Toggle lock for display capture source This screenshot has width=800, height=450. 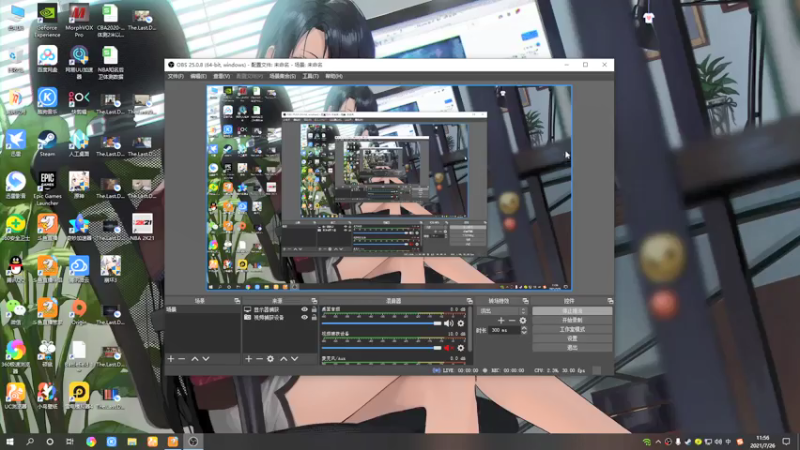(x=314, y=310)
